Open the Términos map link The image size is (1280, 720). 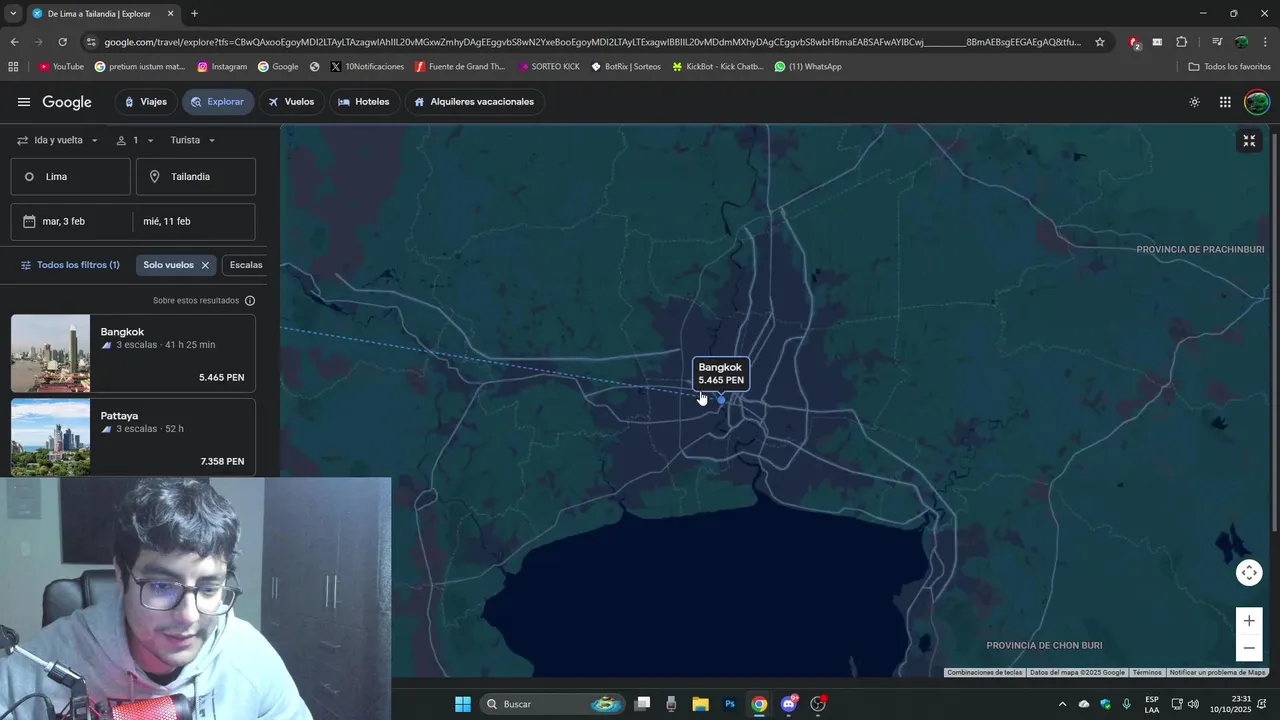tap(1147, 672)
